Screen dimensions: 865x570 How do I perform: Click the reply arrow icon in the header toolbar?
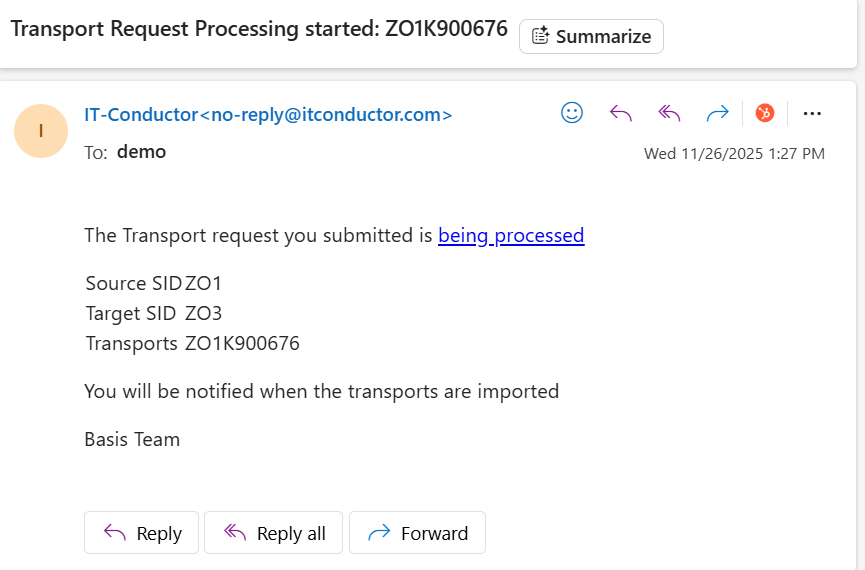pos(621,113)
